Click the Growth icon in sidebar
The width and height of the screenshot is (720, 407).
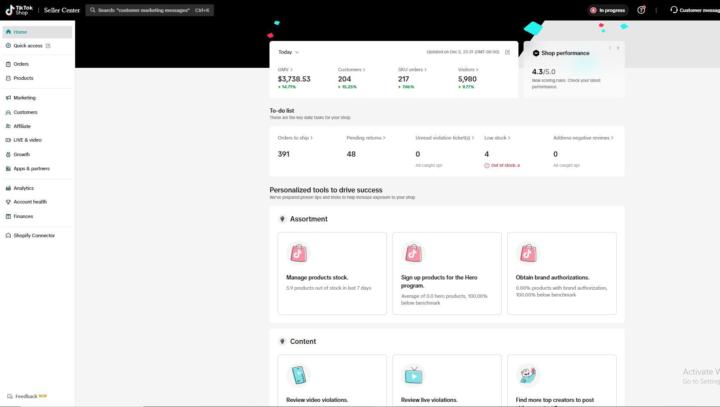click(8, 154)
